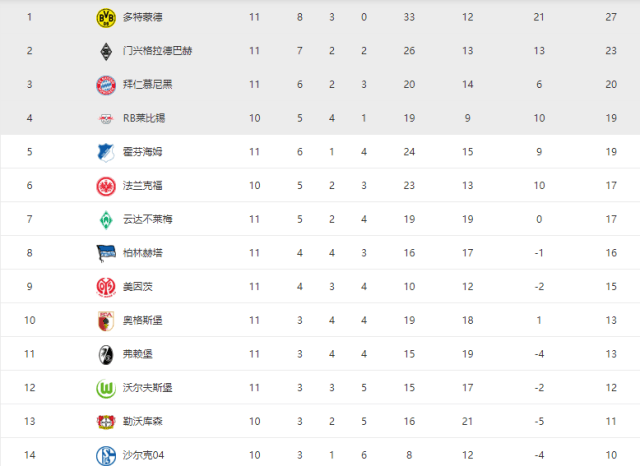This screenshot has height=466, width=640.
Task: Open team name 门兴格拉德巴赫
Action: (x=158, y=51)
